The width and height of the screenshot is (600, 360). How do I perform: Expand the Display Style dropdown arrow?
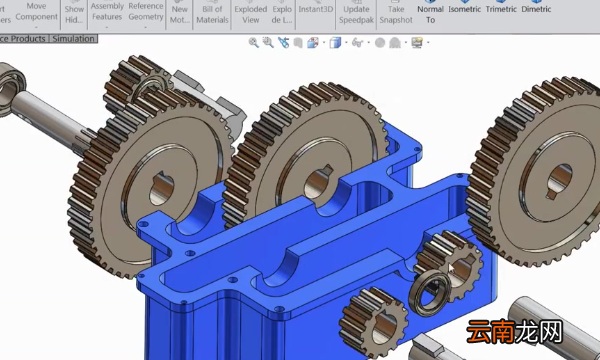coord(346,42)
